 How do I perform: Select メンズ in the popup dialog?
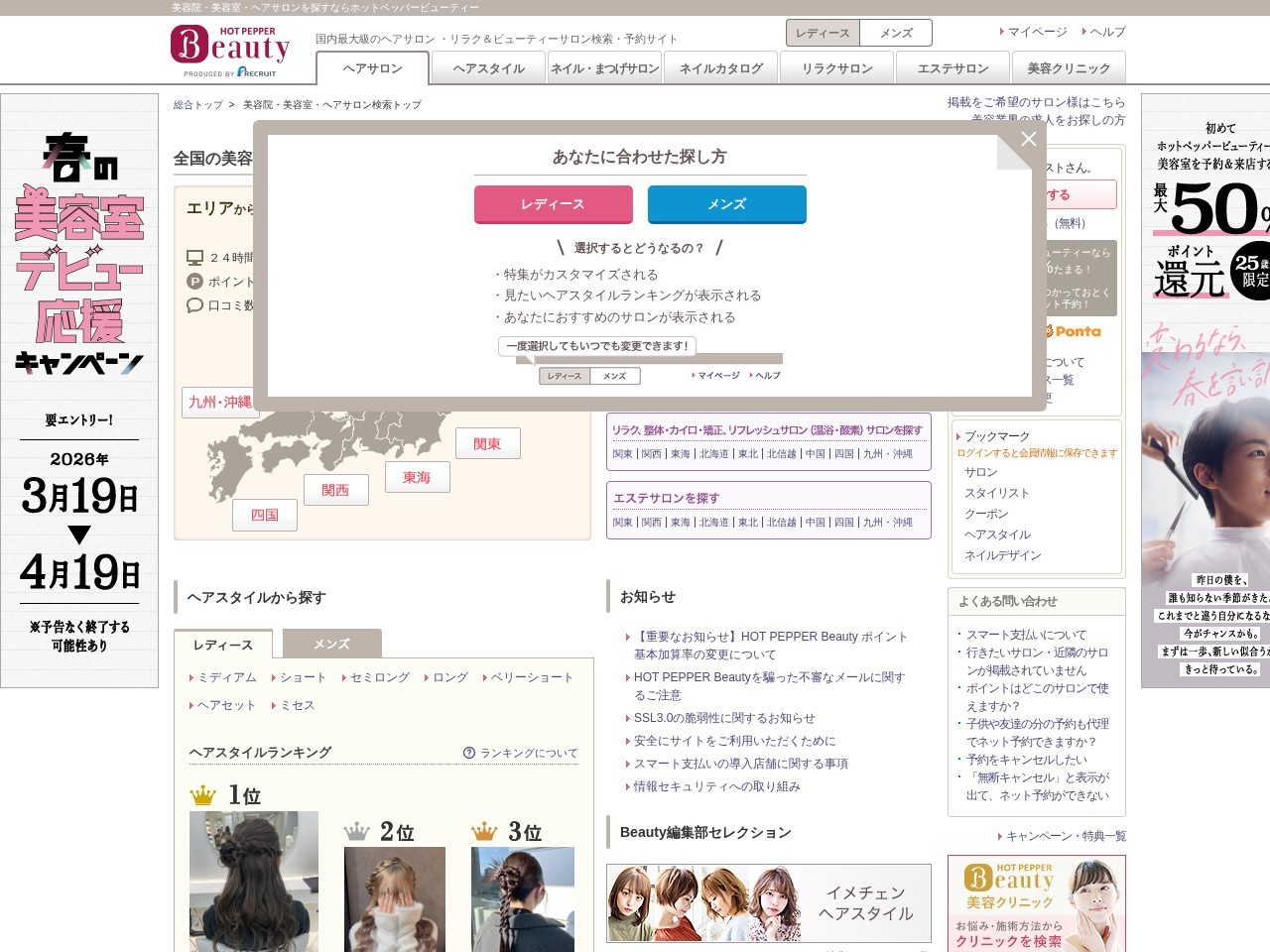pos(727,204)
